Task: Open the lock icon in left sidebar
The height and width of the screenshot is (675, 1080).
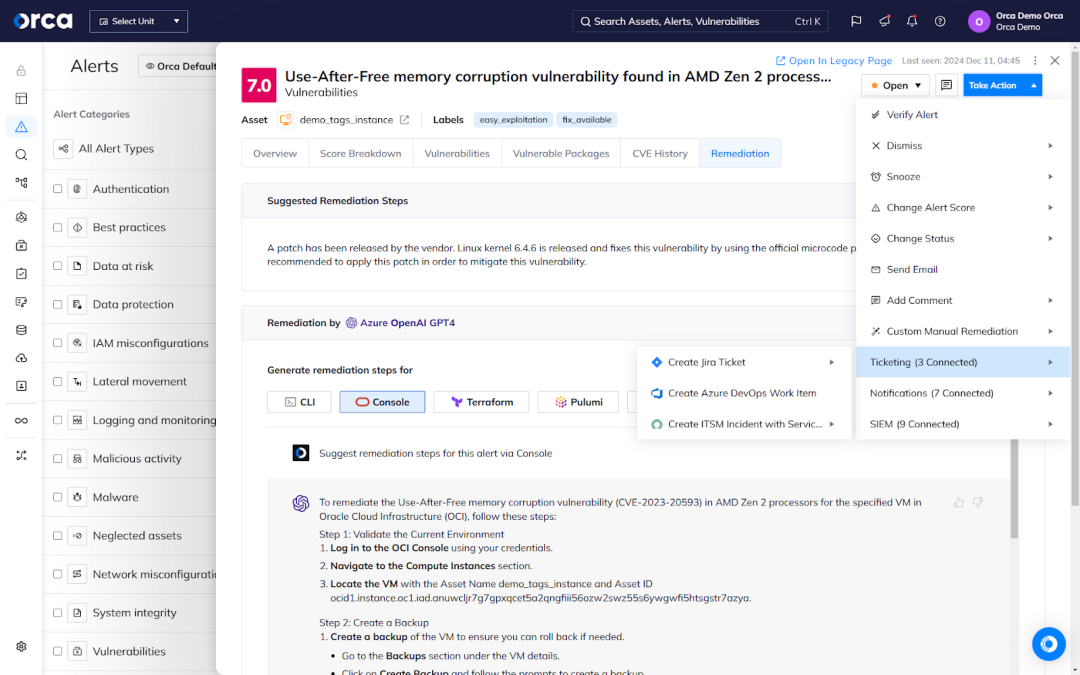Action: pyautogui.click(x=21, y=70)
